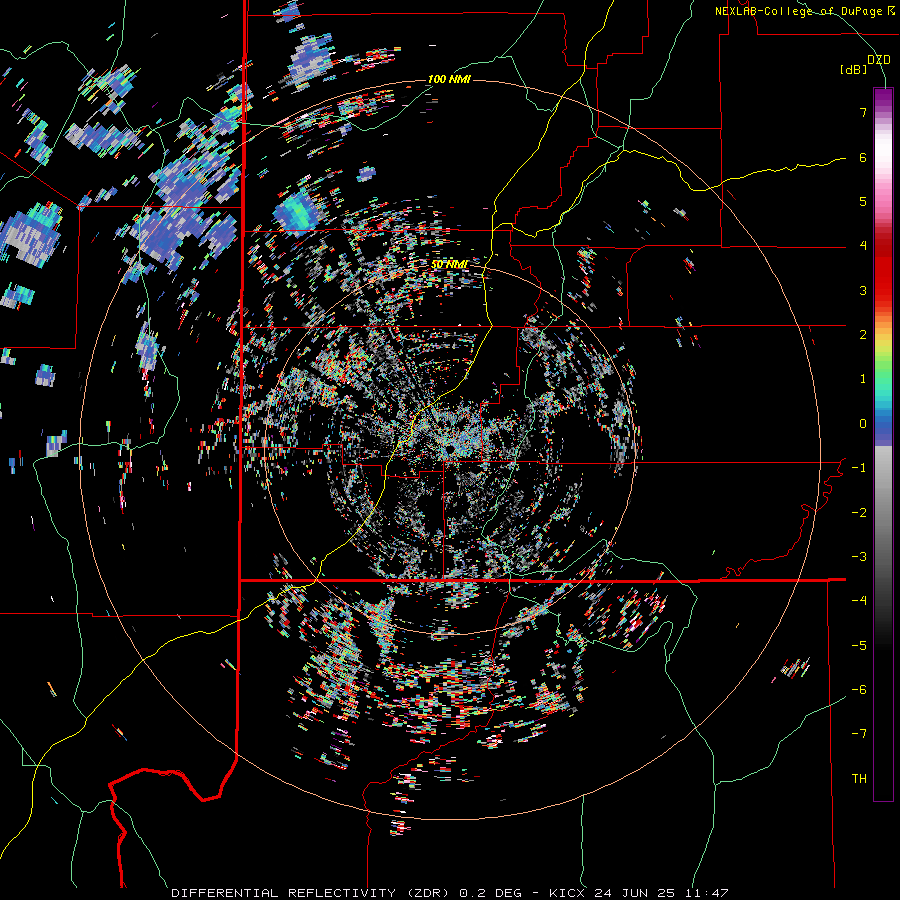The height and width of the screenshot is (900, 900).
Task: Click the KICX station identifier
Action: (567, 893)
